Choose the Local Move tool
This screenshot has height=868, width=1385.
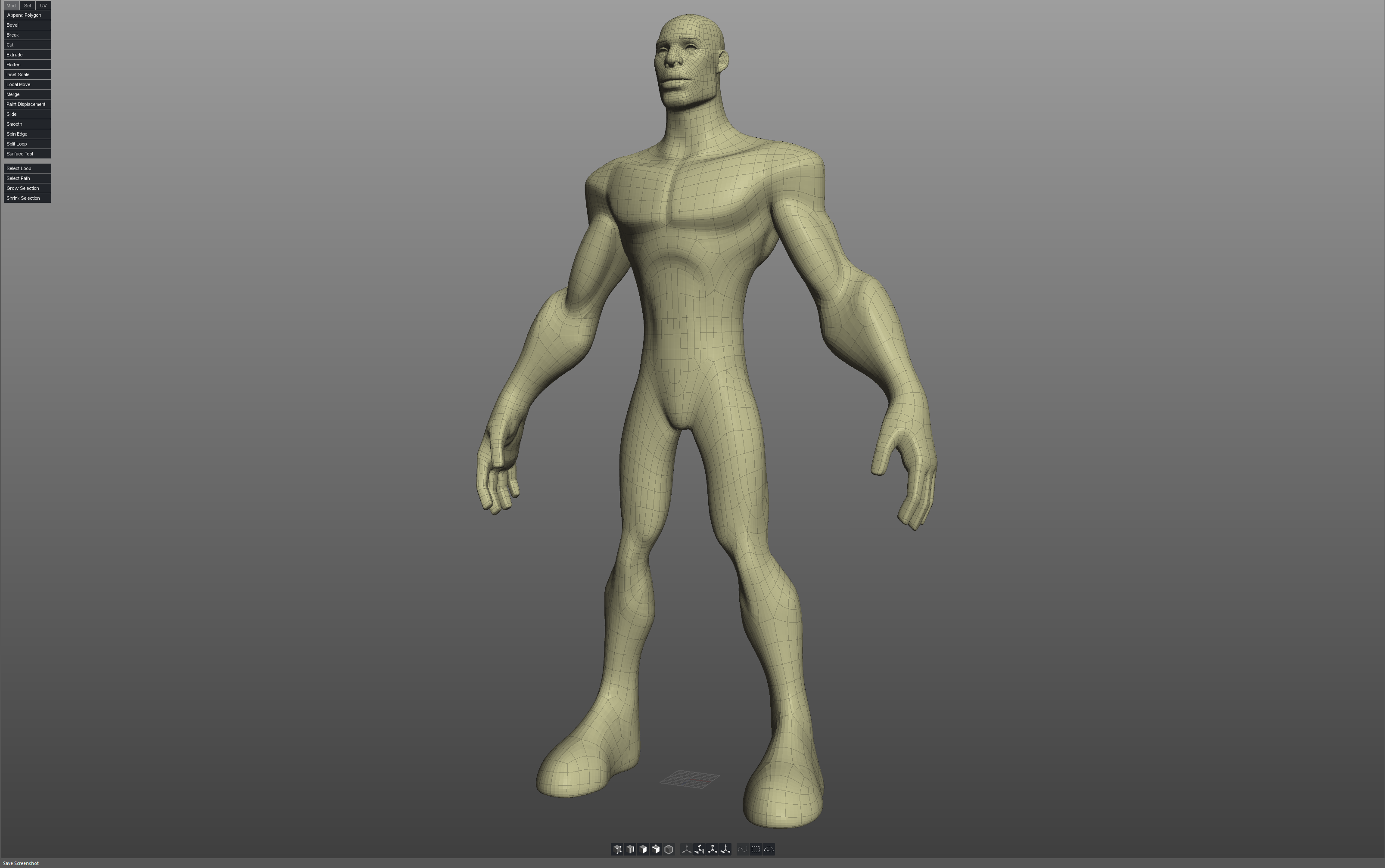(x=27, y=84)
